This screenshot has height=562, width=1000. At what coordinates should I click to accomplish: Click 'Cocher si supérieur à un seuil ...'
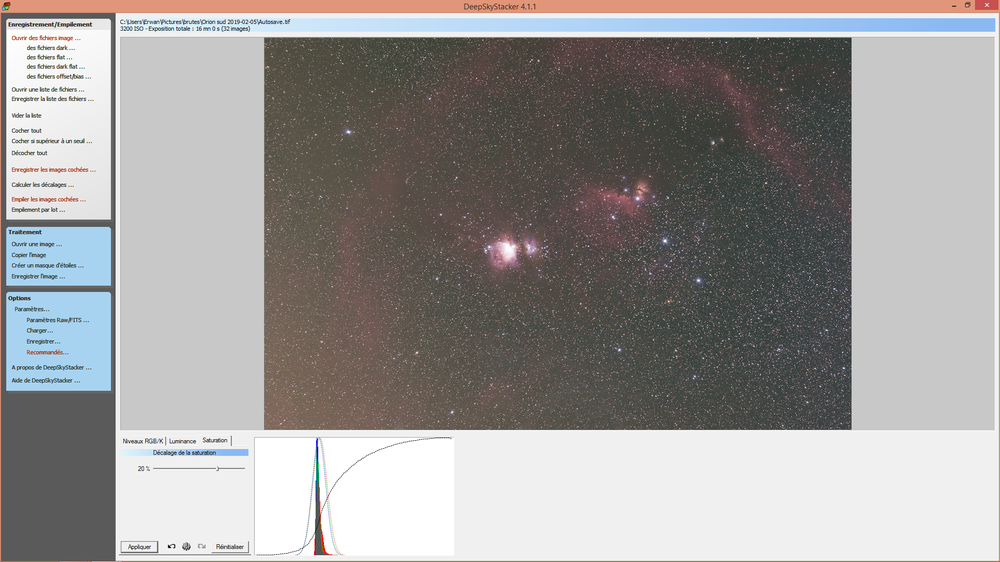[52, 141]
